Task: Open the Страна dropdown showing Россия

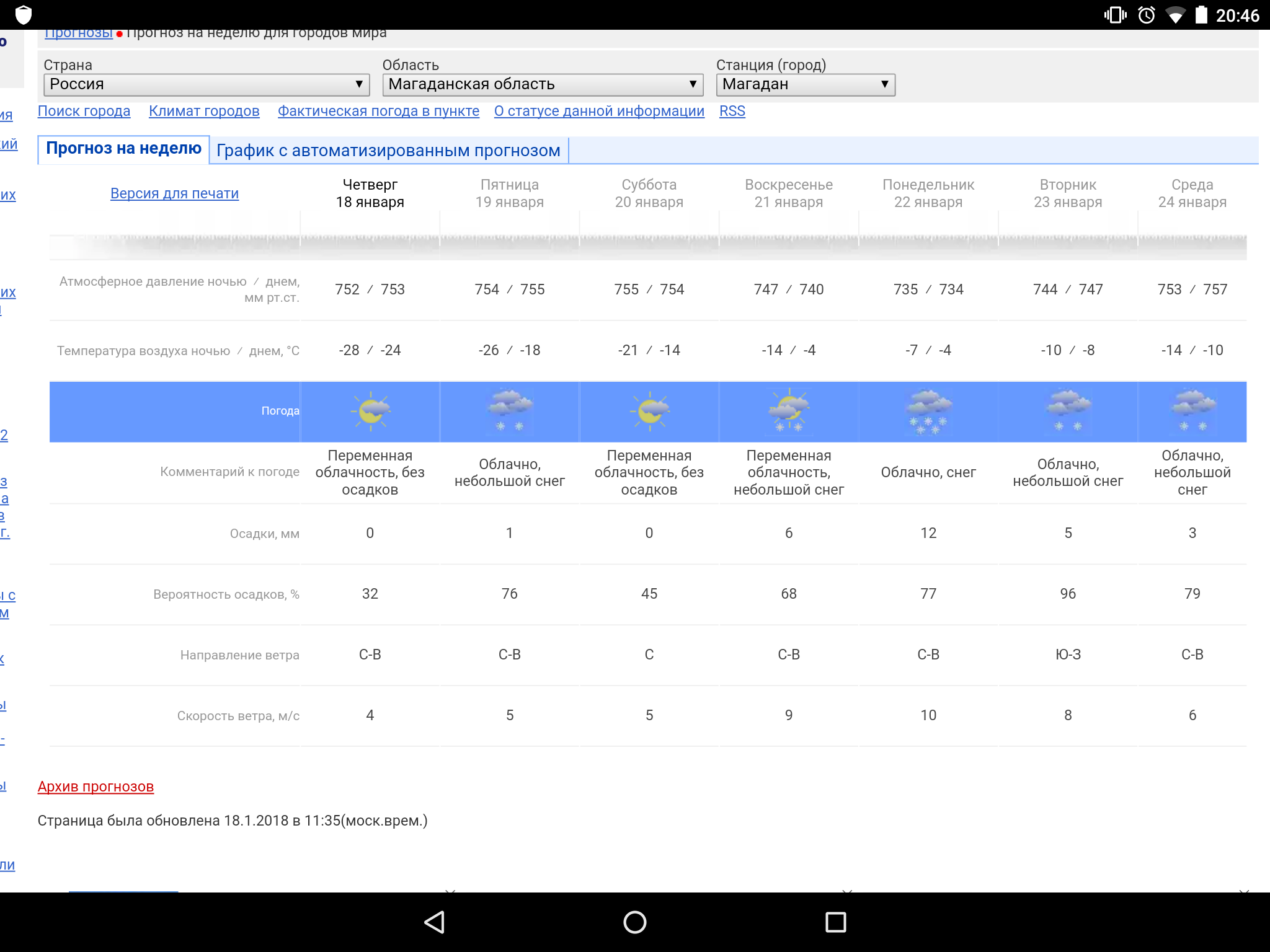Action: point(206,84)
